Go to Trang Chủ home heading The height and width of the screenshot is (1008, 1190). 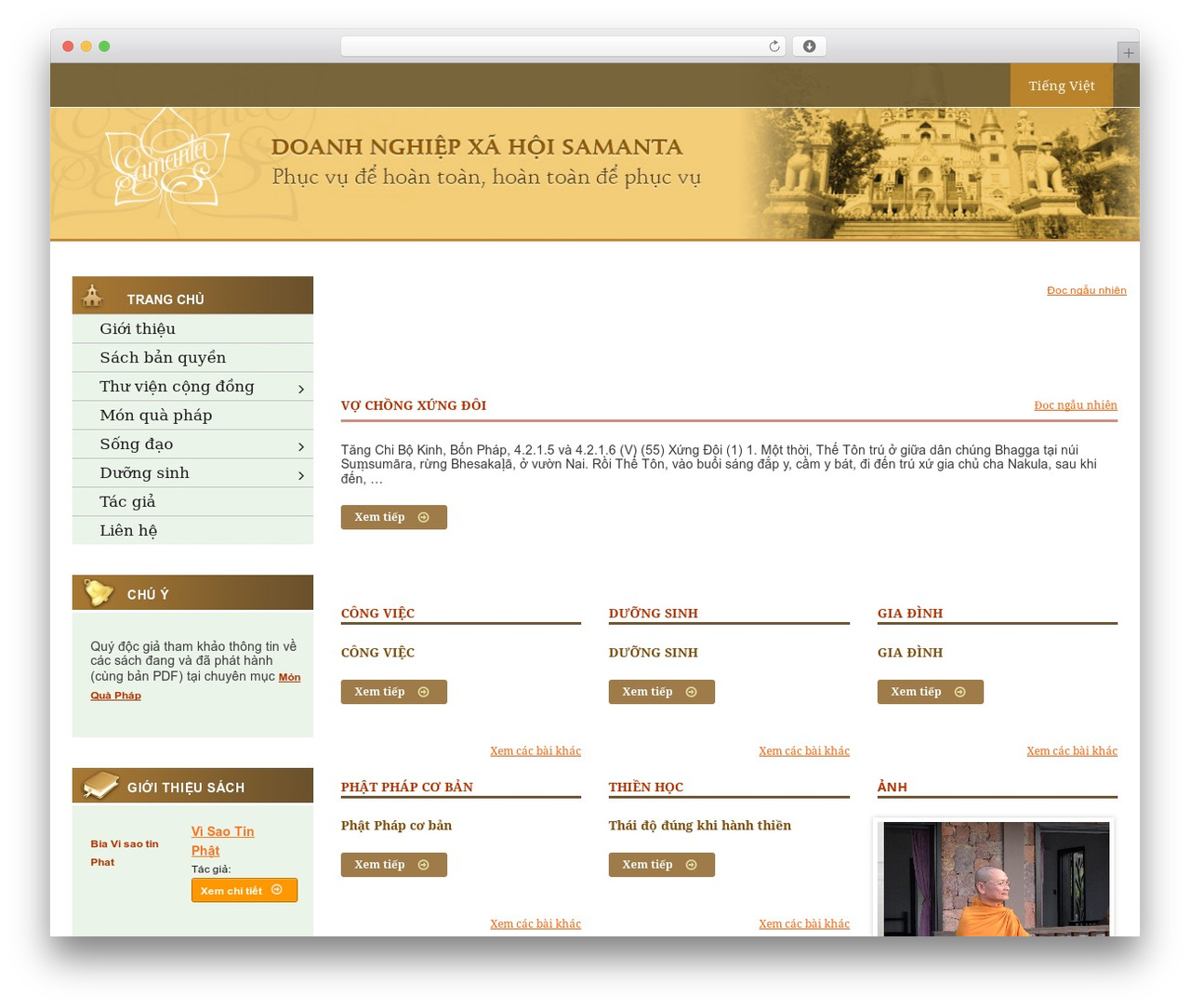point(165,299)
